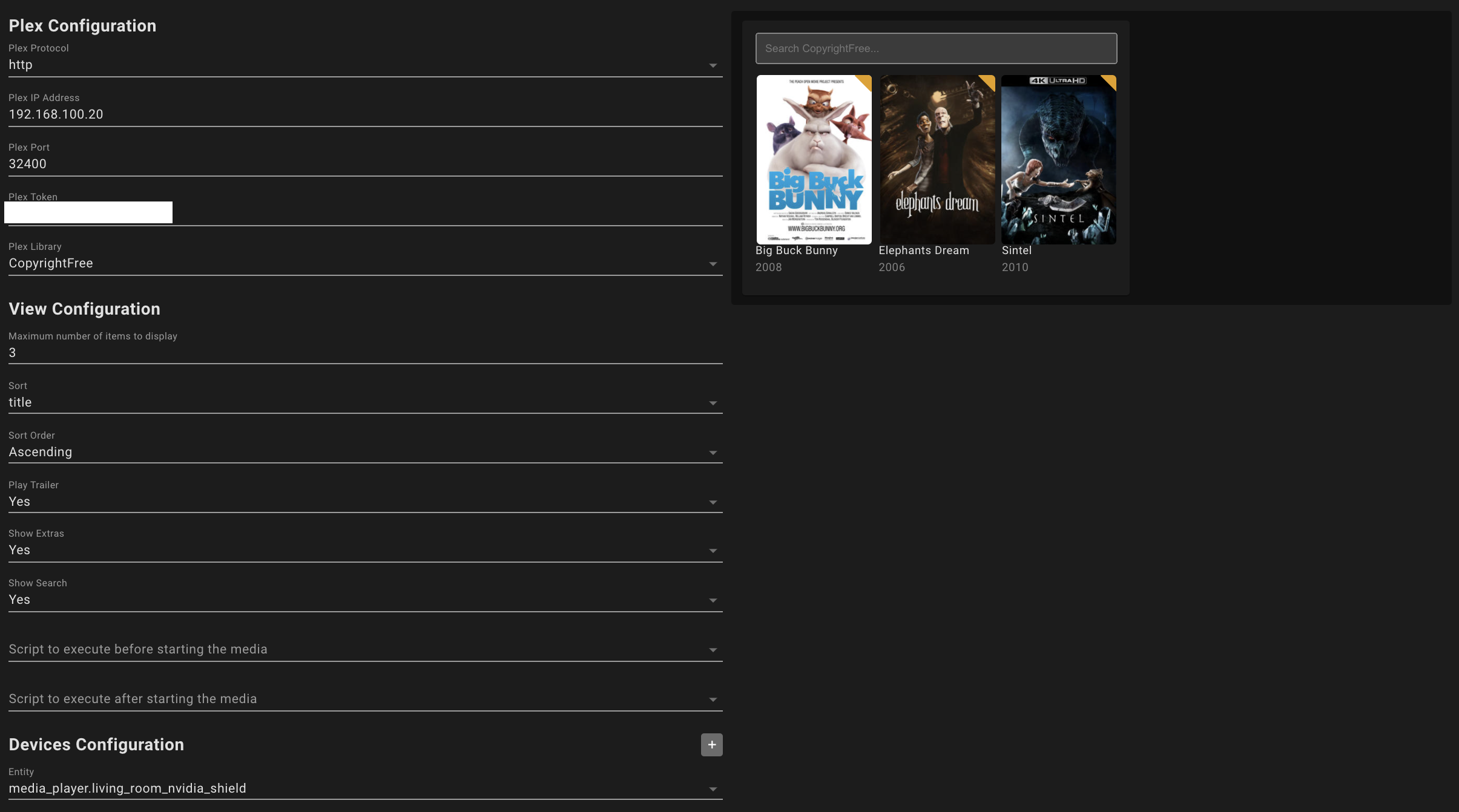
Task: Click the Sintel title text
Action: click(1016, 250)
